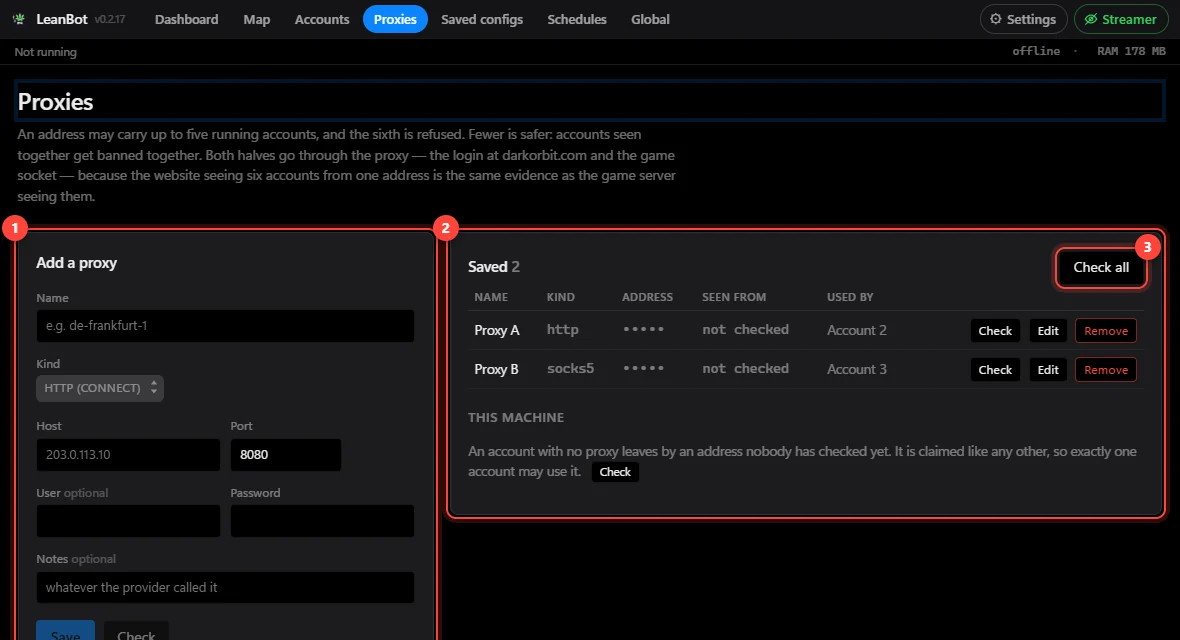Click the 'RAM 178 MB' readout
1180x640 pixels.
pyautogui.click(x=1131, y=51)
